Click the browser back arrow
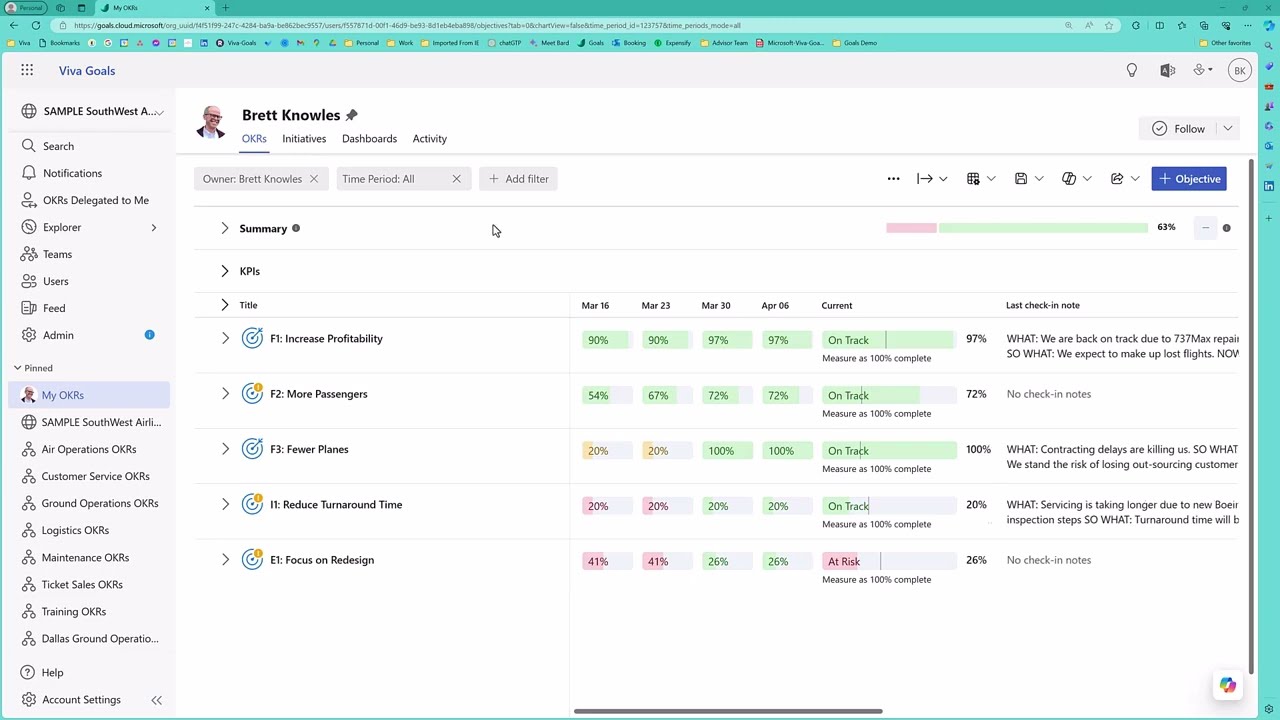 tap(13, 25)
